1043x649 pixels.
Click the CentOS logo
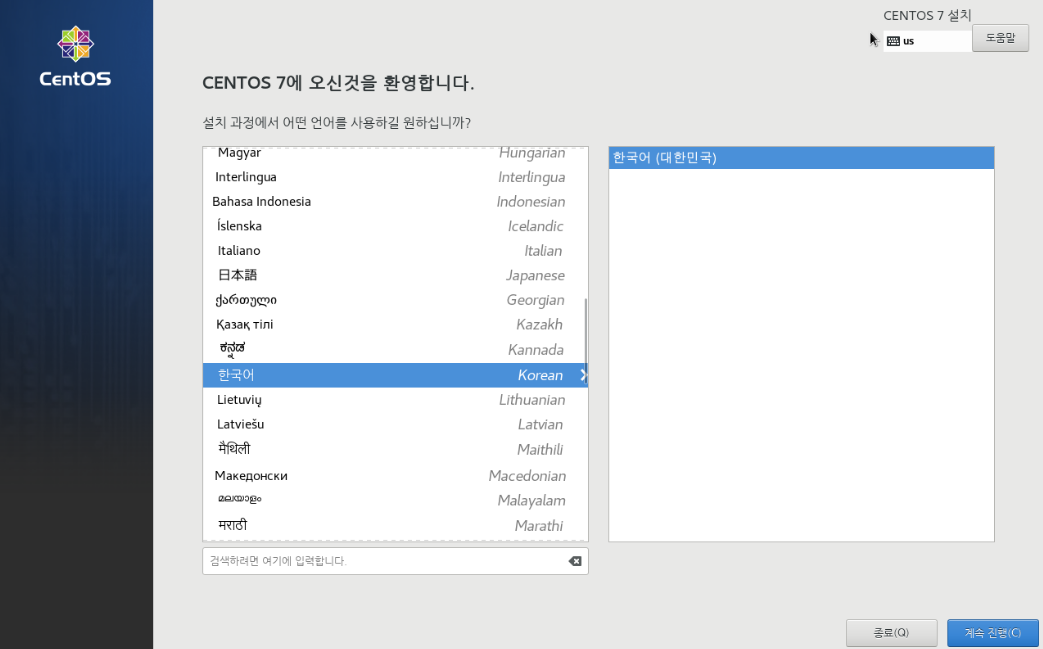coord(75,57)
